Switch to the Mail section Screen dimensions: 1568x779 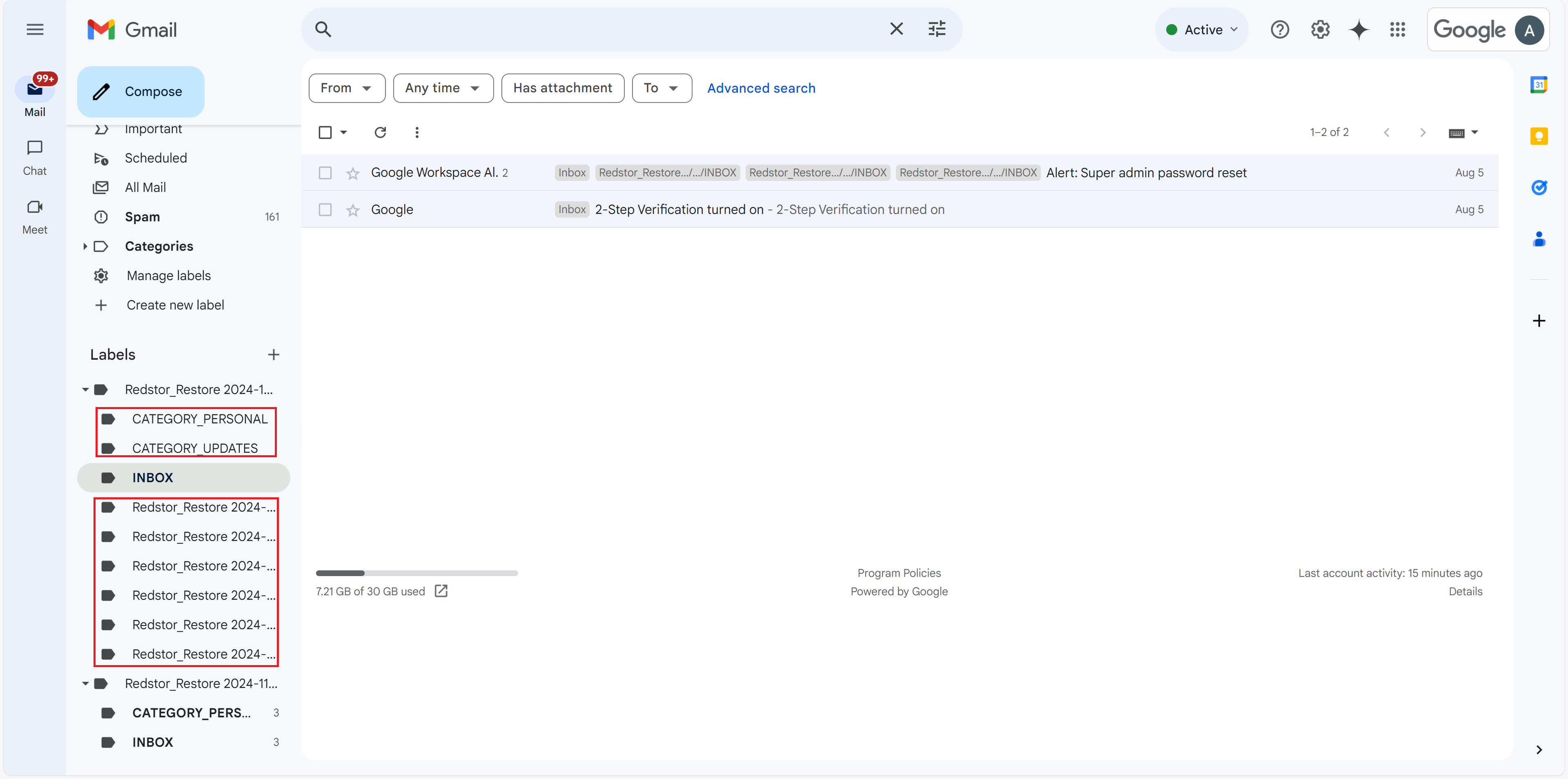[35, 96]
